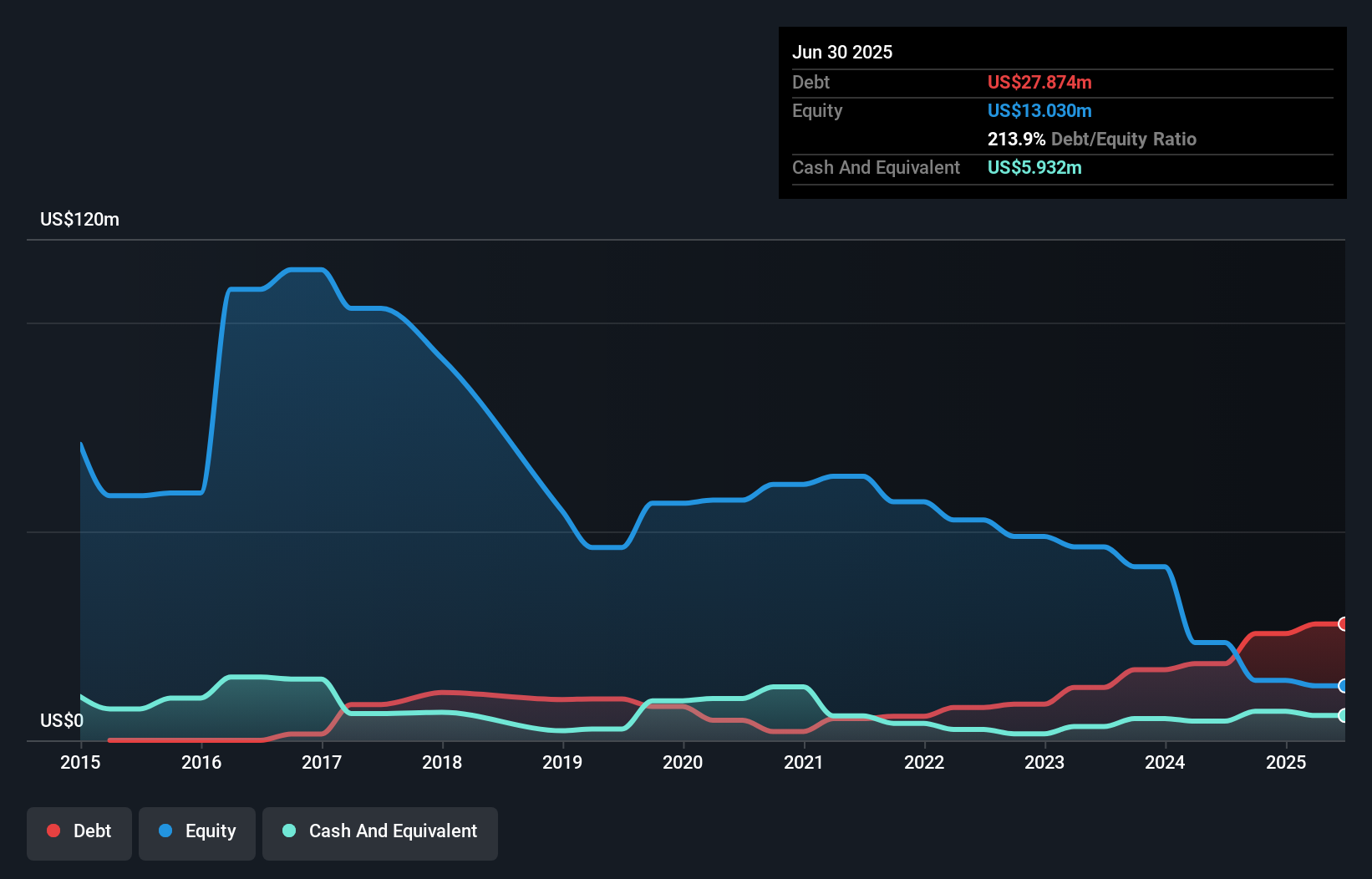Collapse the Cash And Equivalent row

pyautogui.click(x=876, y=167)
